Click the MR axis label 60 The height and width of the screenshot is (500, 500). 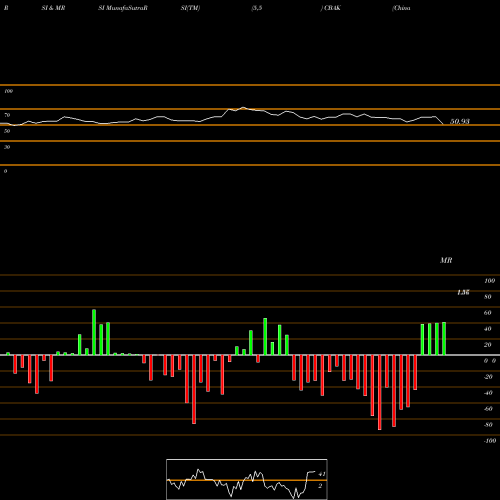point(488,313)
